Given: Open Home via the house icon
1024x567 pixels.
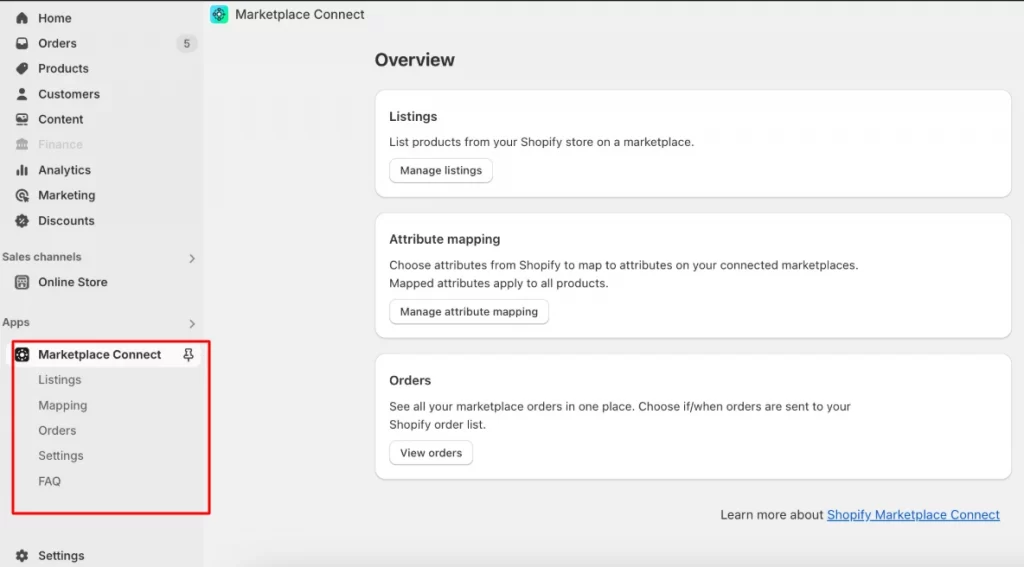Looking at the screenshot, I should [x=22, y=18].
